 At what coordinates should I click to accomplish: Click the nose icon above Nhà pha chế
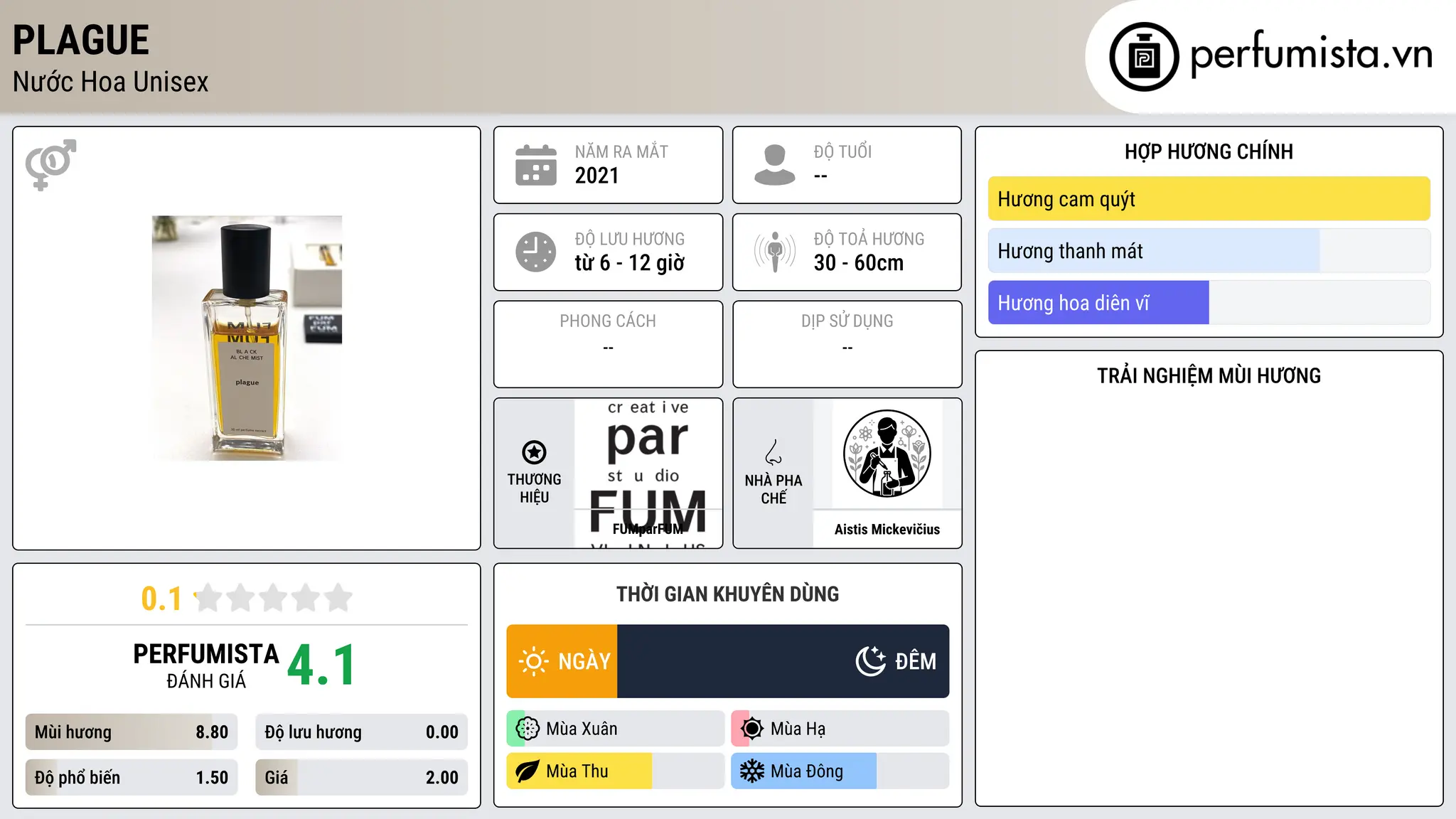click(x=773, y=452)
